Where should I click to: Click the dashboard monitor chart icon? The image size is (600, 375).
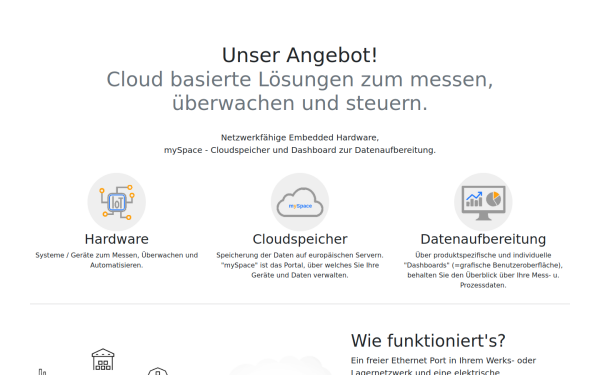483,202
